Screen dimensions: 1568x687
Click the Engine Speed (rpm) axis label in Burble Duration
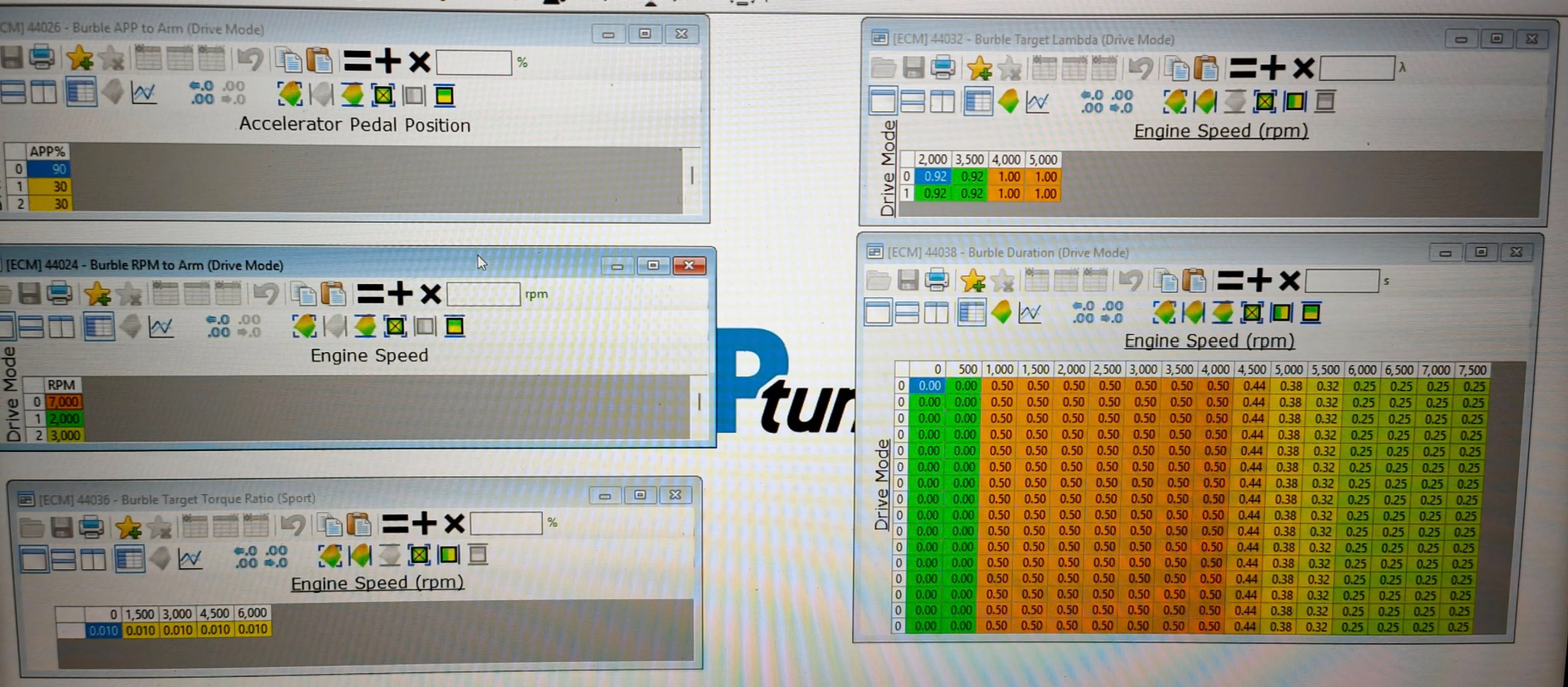point(1209,341)
